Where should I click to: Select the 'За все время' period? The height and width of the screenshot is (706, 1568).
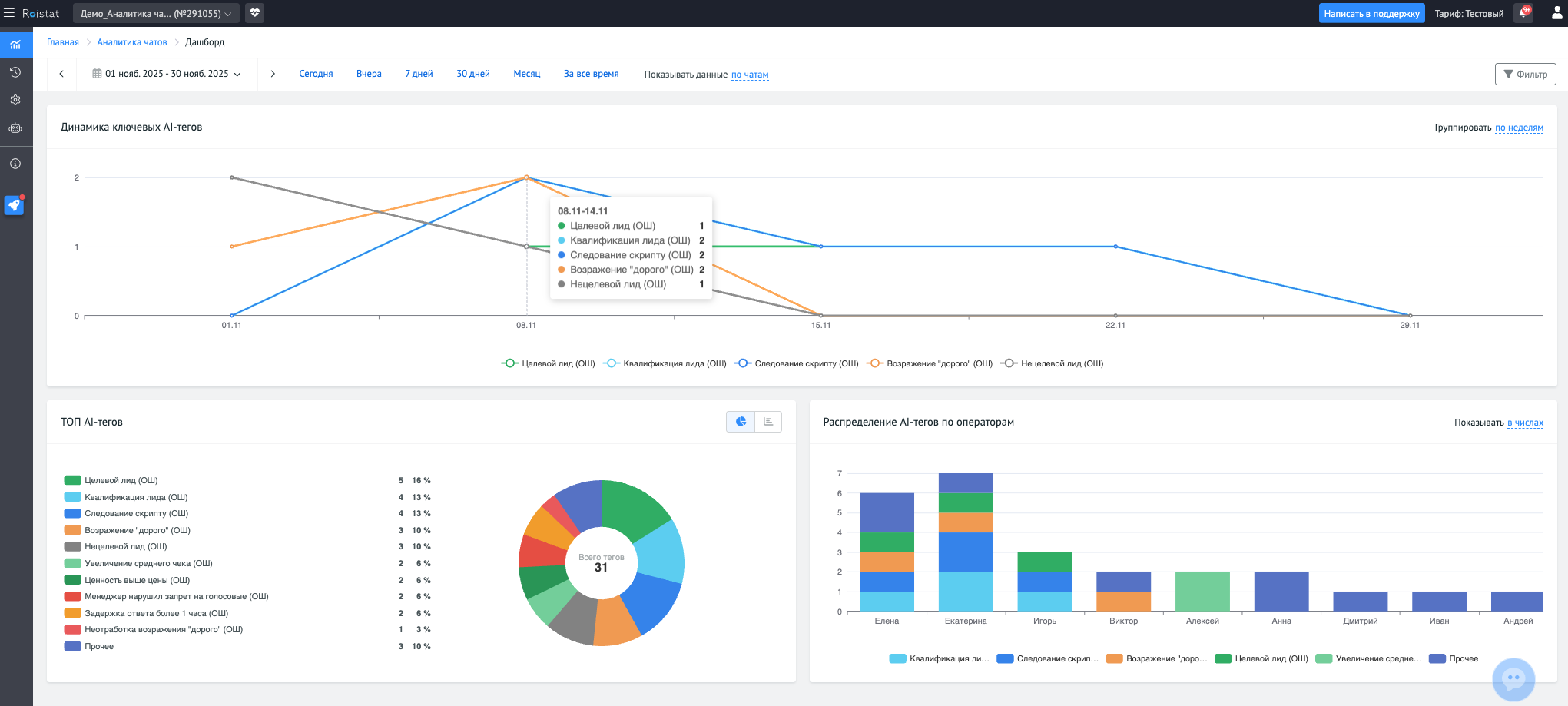591,75
